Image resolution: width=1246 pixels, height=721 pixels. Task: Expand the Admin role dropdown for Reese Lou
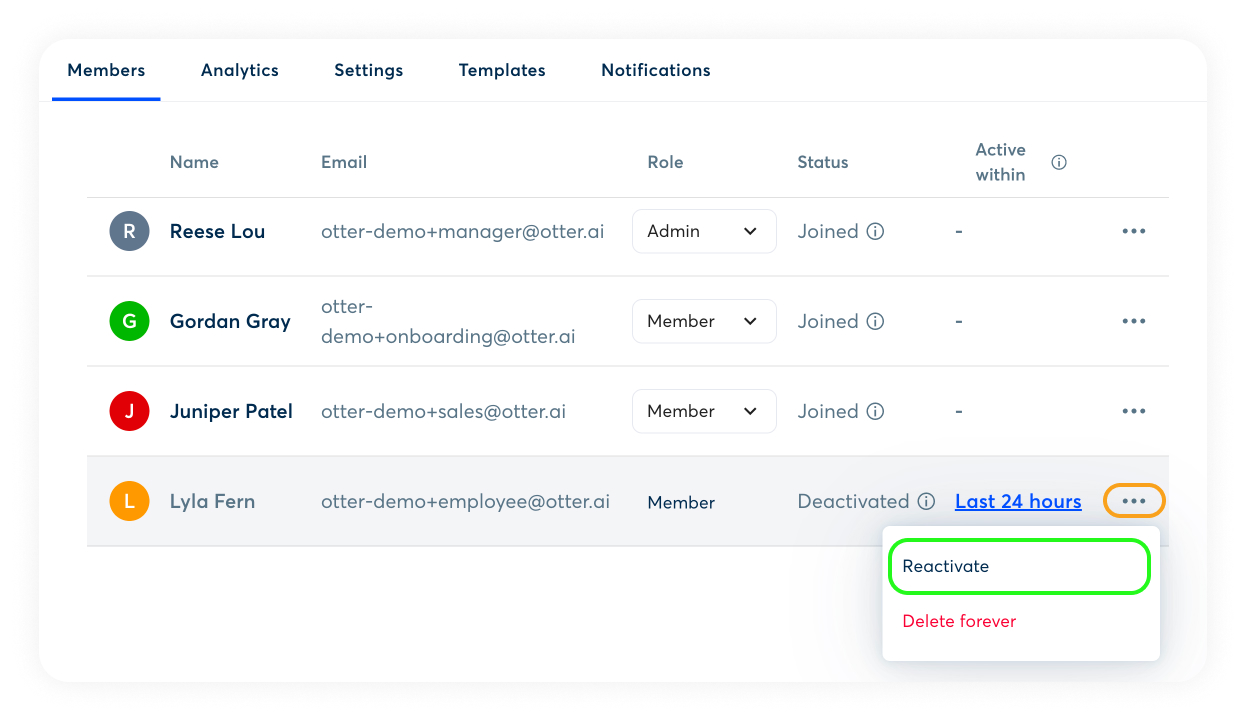(x=704, y=231)
